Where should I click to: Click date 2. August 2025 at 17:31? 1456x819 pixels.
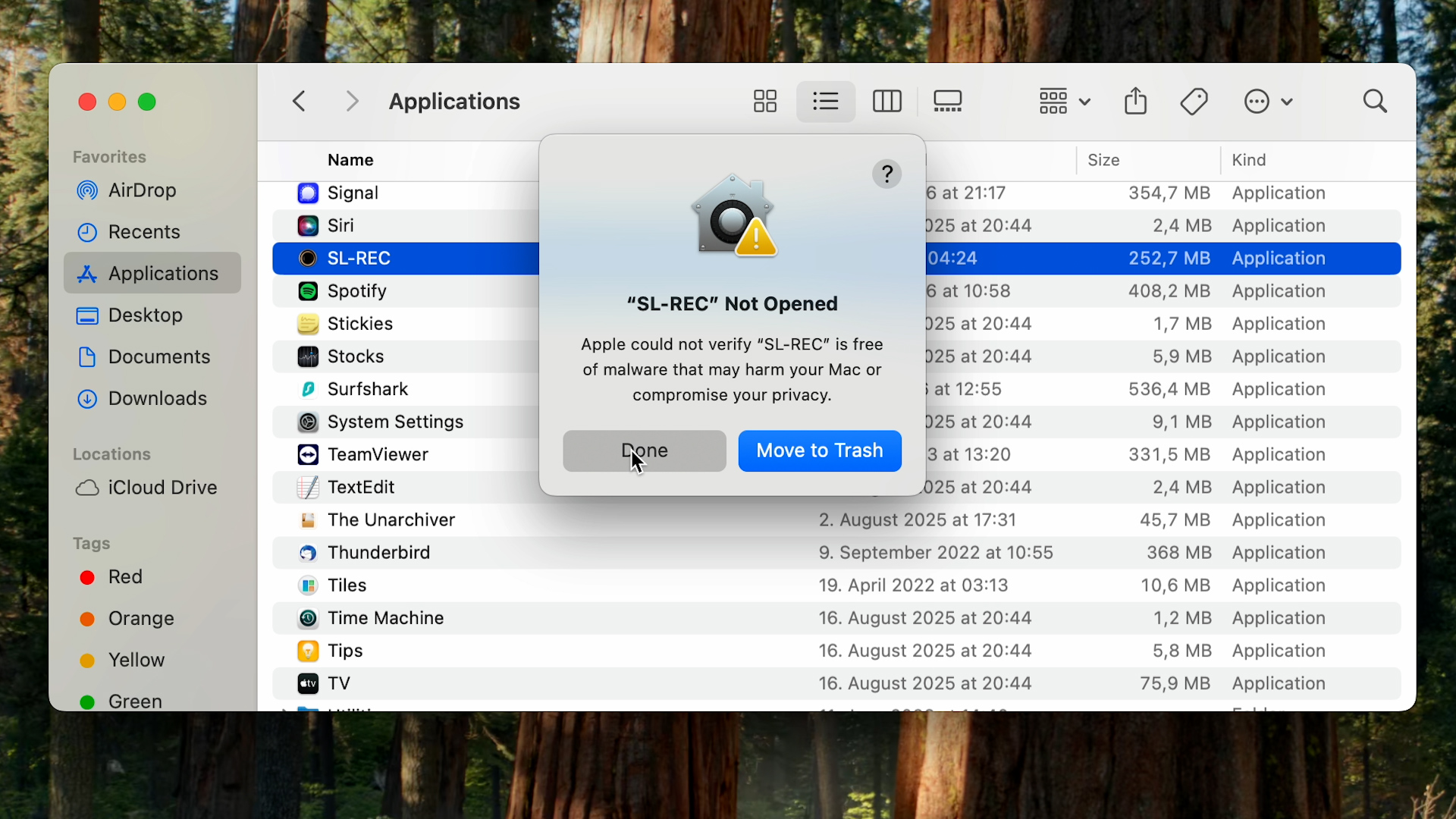click(x=917, y=520)
